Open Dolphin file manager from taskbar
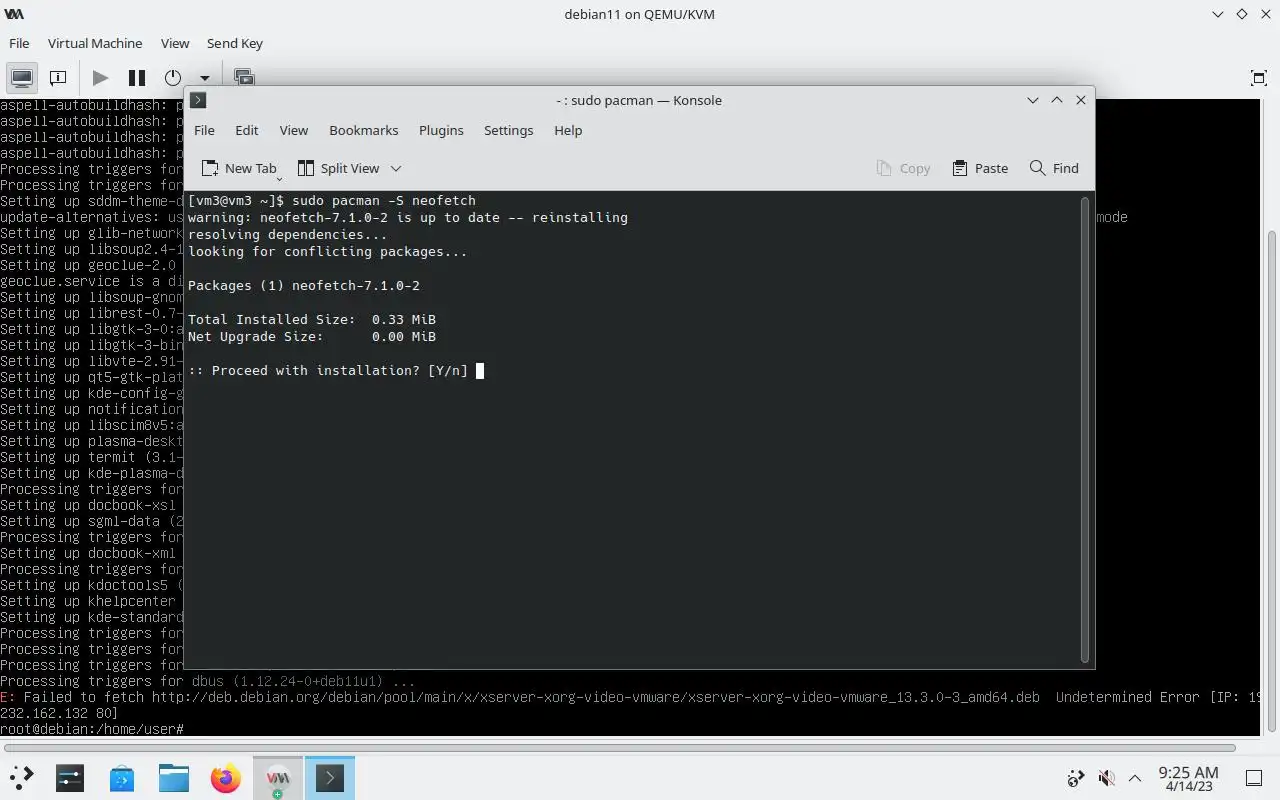 coord(174,778)
